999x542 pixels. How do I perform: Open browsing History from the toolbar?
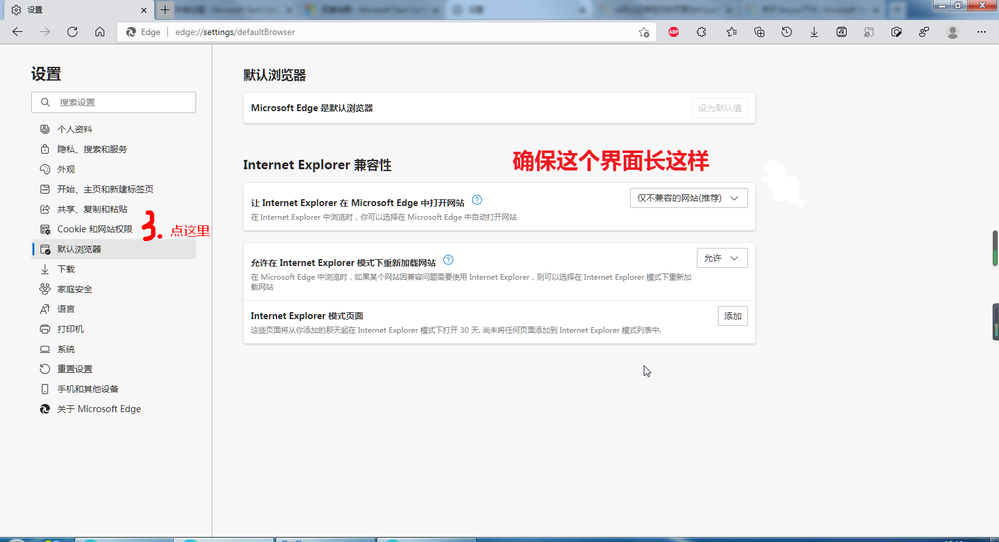tap(787, 32)
